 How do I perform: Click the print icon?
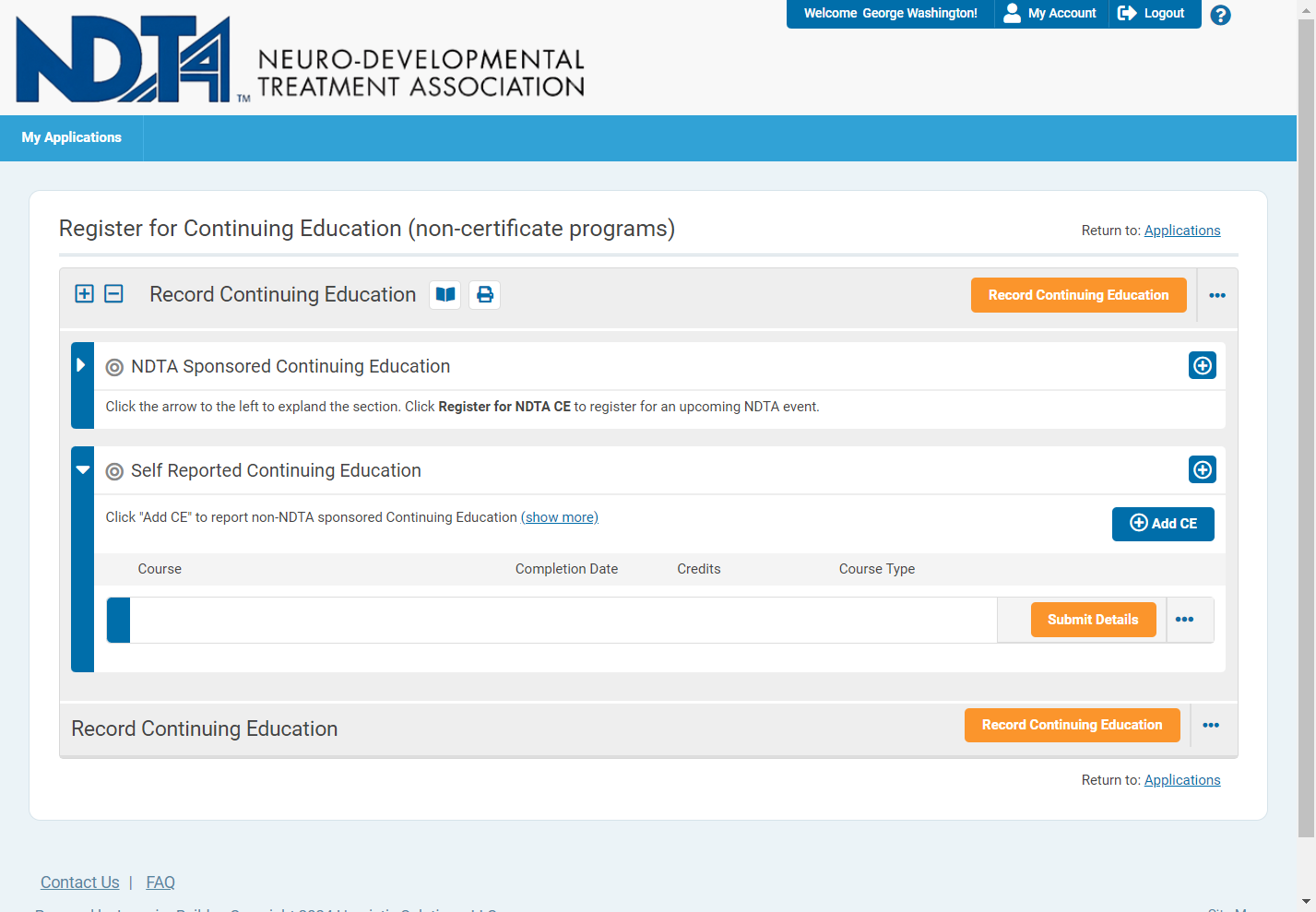point(485,295)
